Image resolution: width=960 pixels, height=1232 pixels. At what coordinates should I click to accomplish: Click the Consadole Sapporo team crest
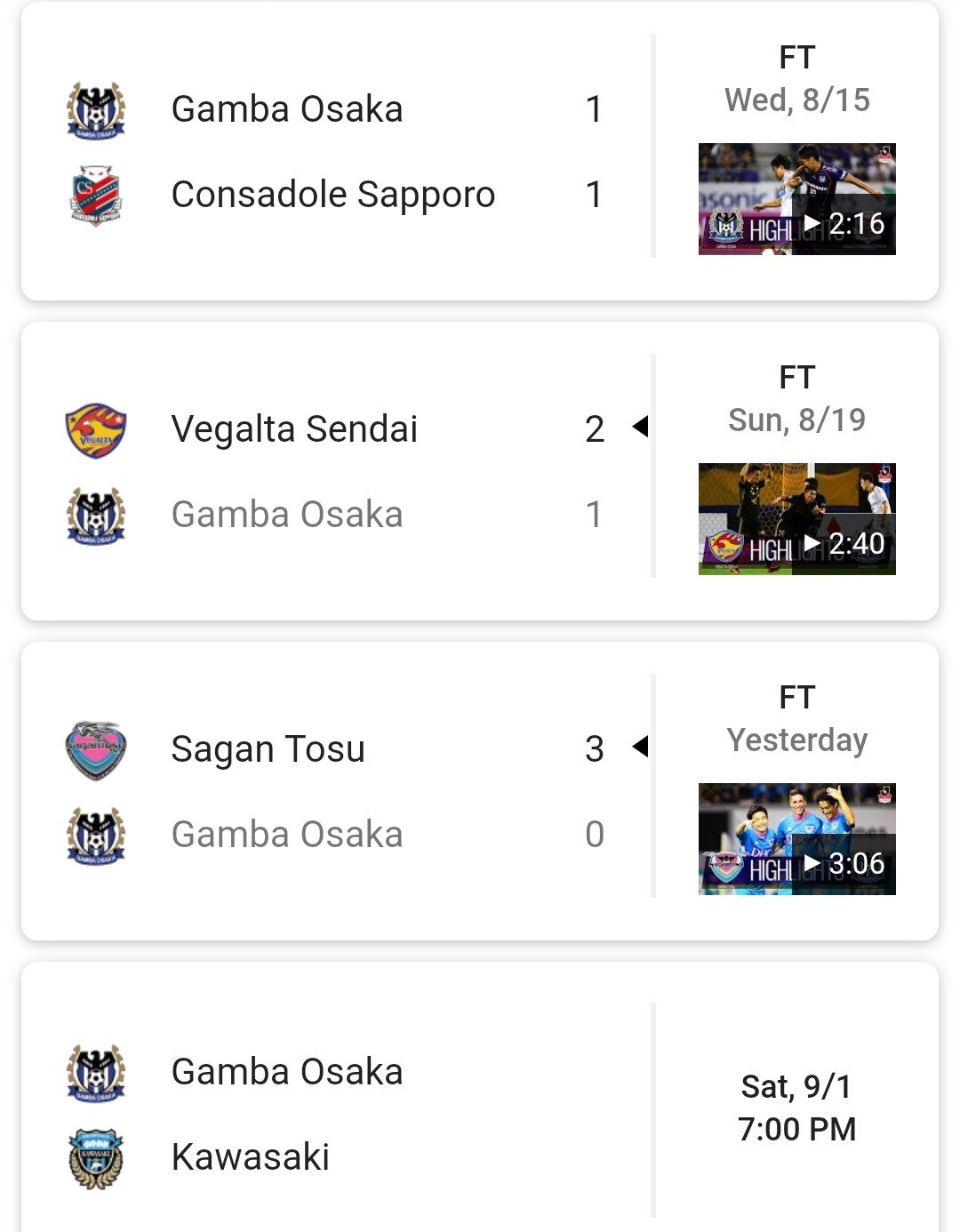[96, 196]
